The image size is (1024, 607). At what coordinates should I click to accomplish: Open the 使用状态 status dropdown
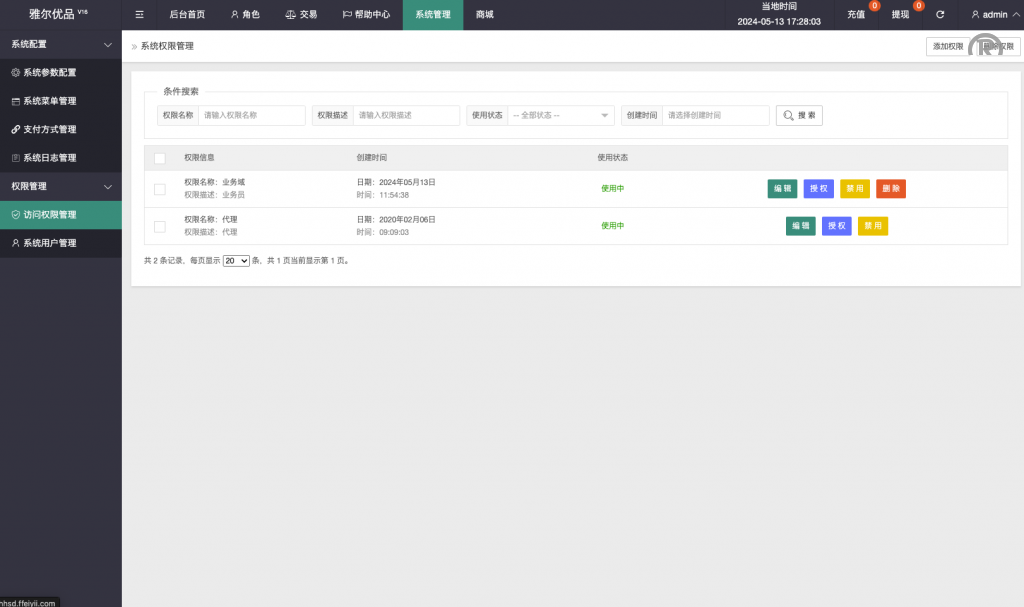tap(560, 116)
